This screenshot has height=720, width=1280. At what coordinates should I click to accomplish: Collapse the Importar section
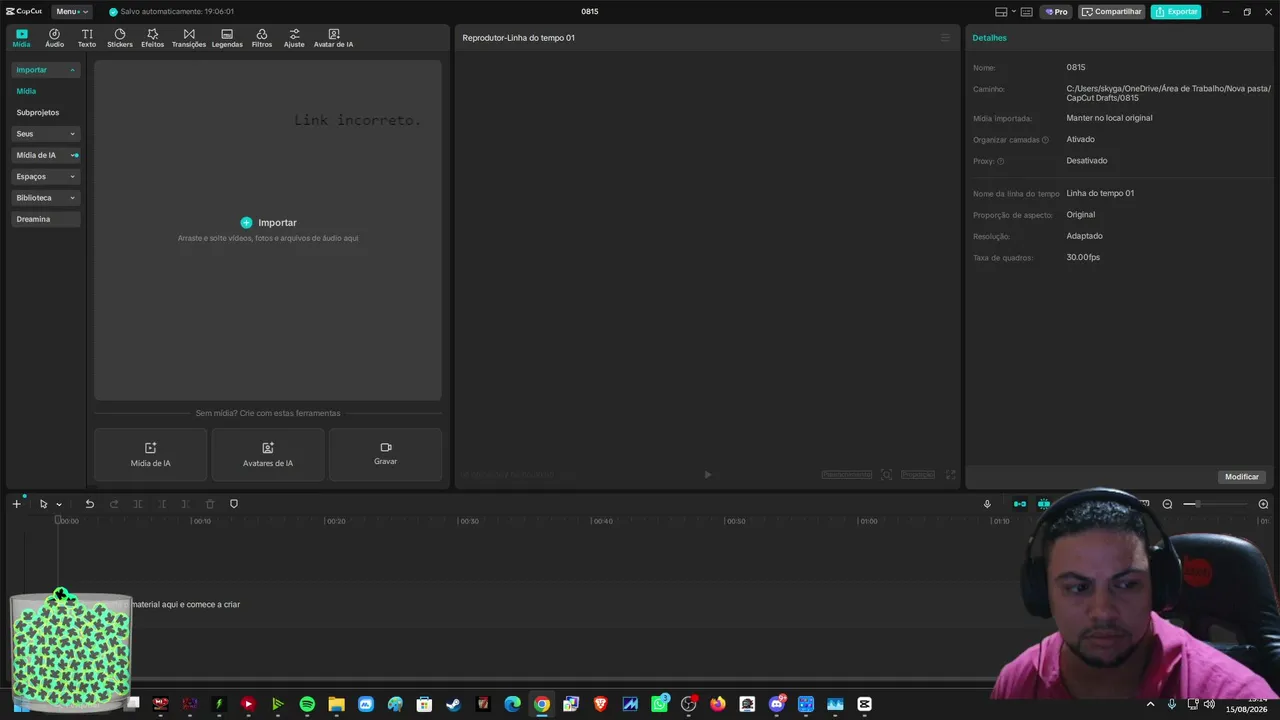point(45,70)
